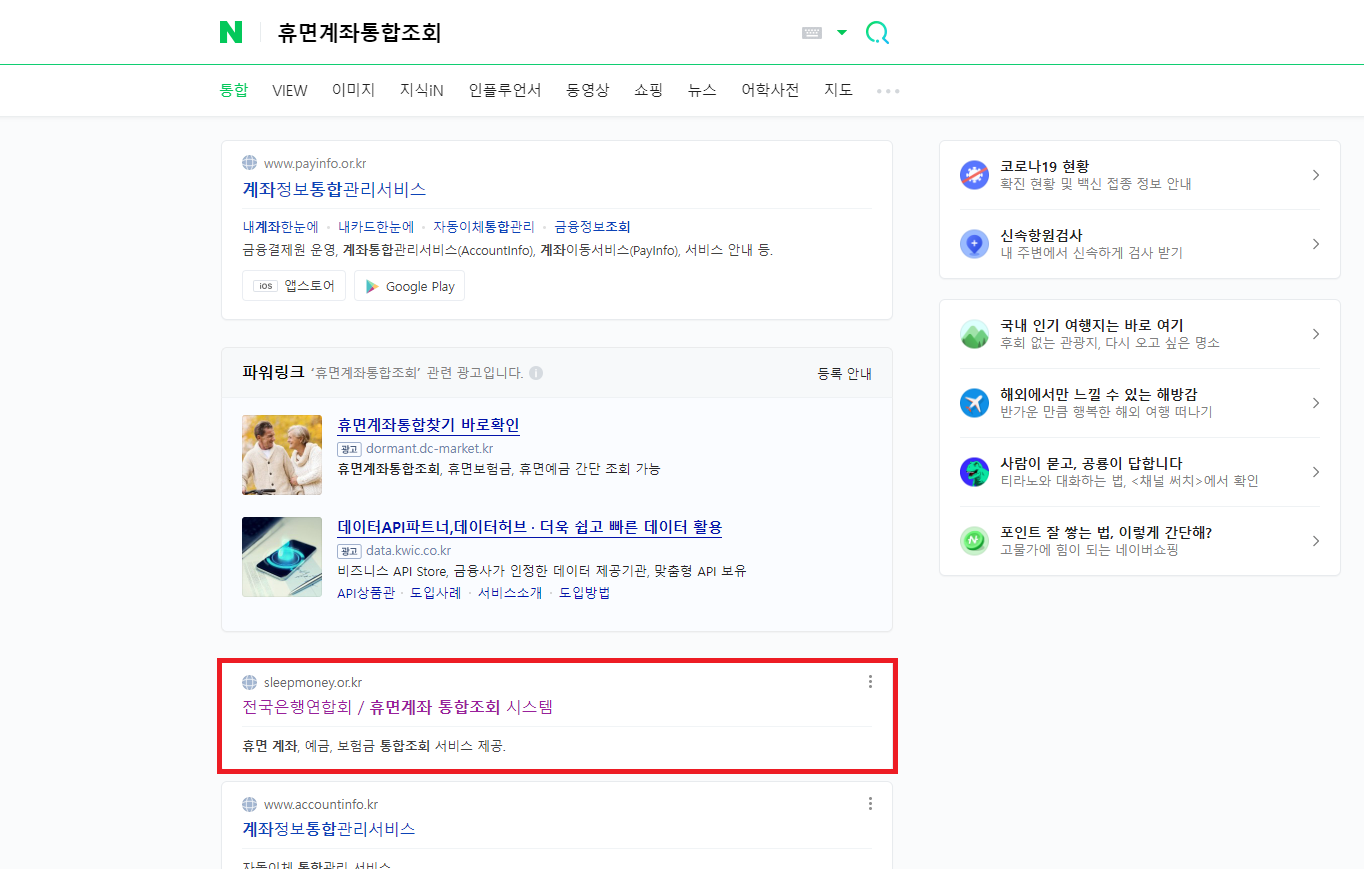
Task: Click the globe icon beside www.payinfo.or.kr
Action: click(250, 163)
